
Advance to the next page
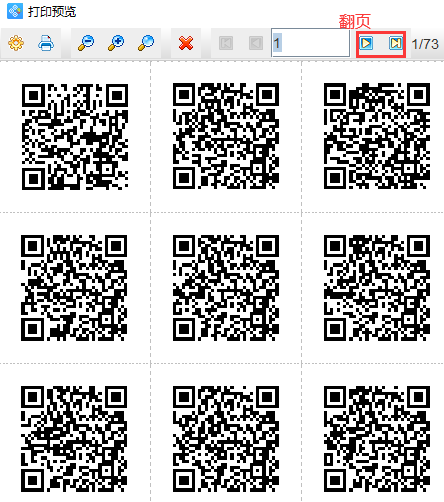[x=366, y=43]
